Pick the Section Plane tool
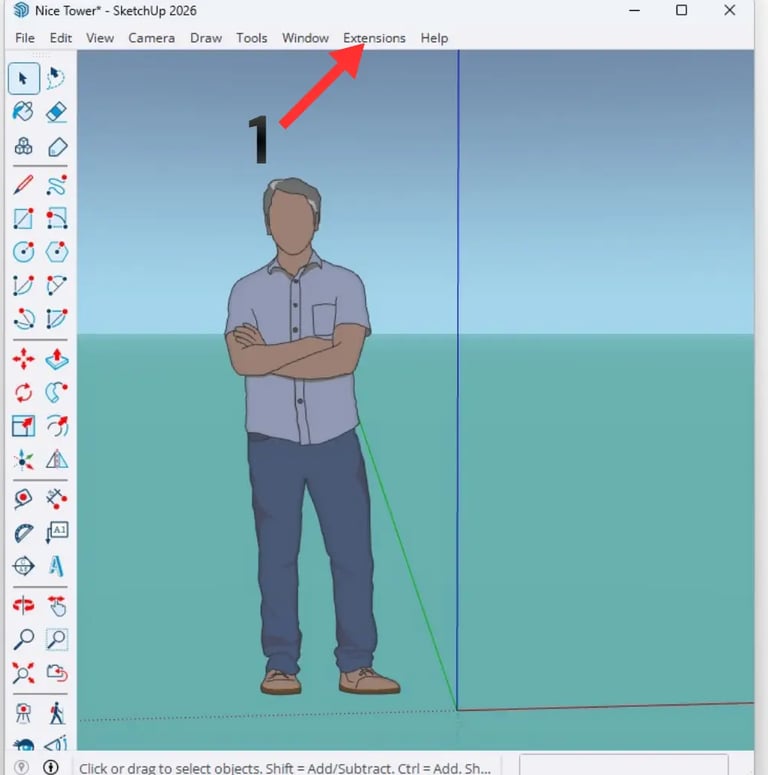 click(23, 566)
